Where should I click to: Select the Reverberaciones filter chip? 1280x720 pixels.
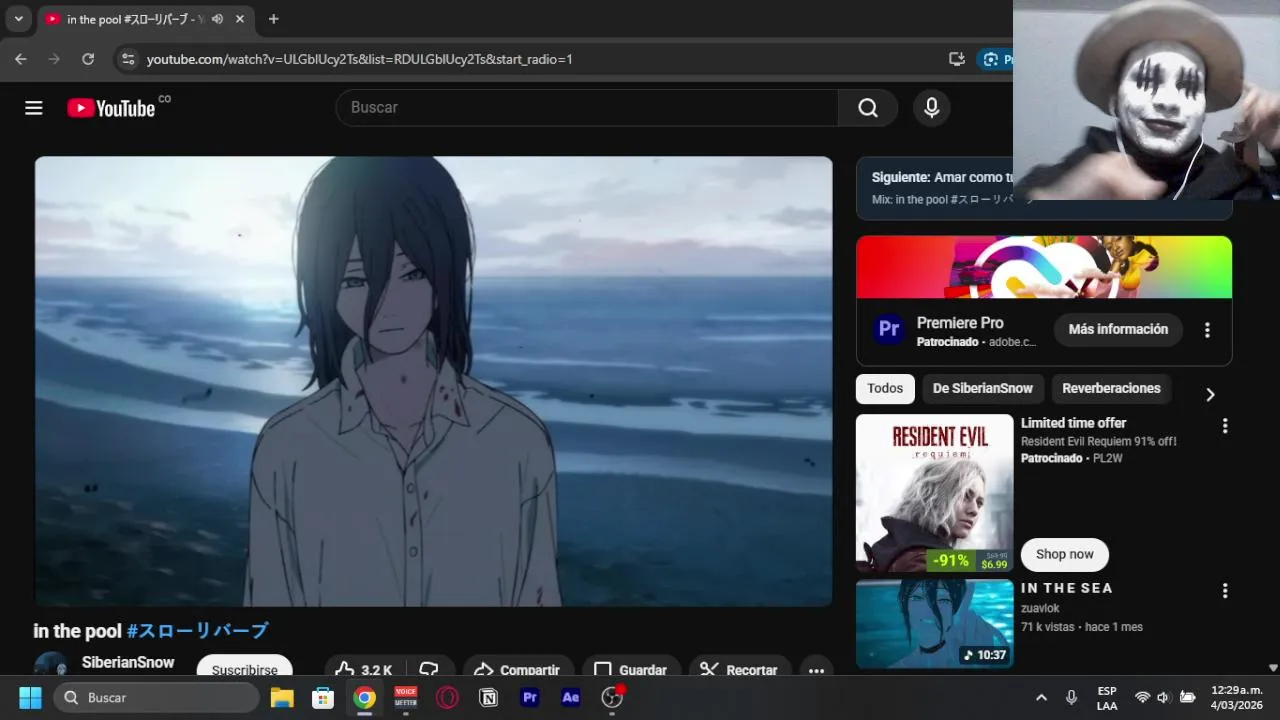tap(1111, 388)
